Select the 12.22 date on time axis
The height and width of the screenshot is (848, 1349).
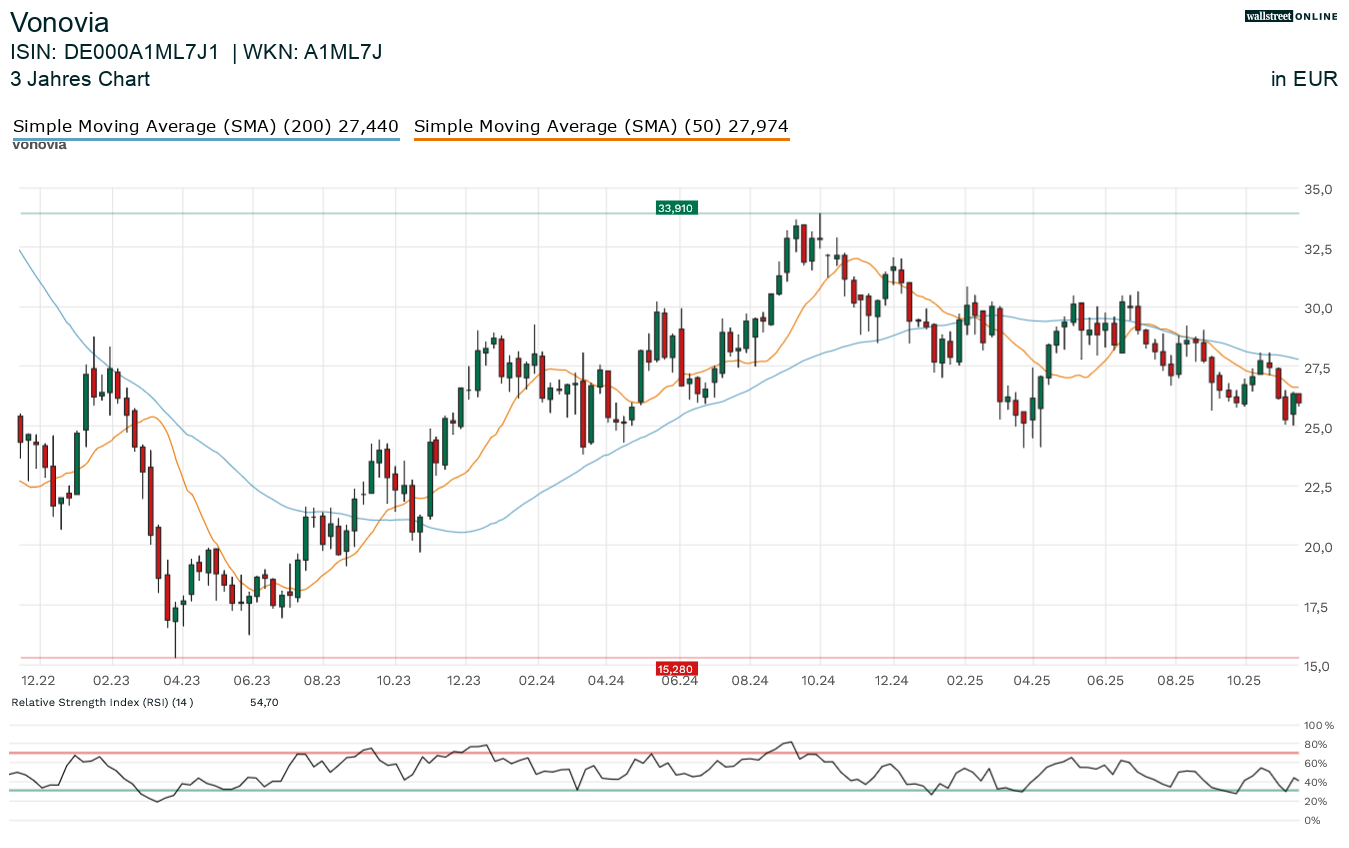(x=39, y=680)
